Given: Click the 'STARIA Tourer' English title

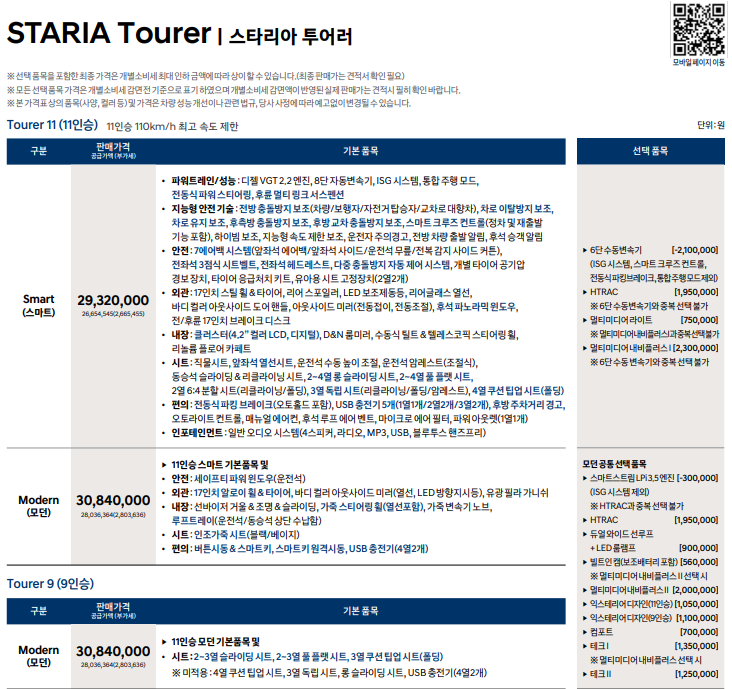Looking at the screenshot, I should pyautogui.click(x=109, y=33).
